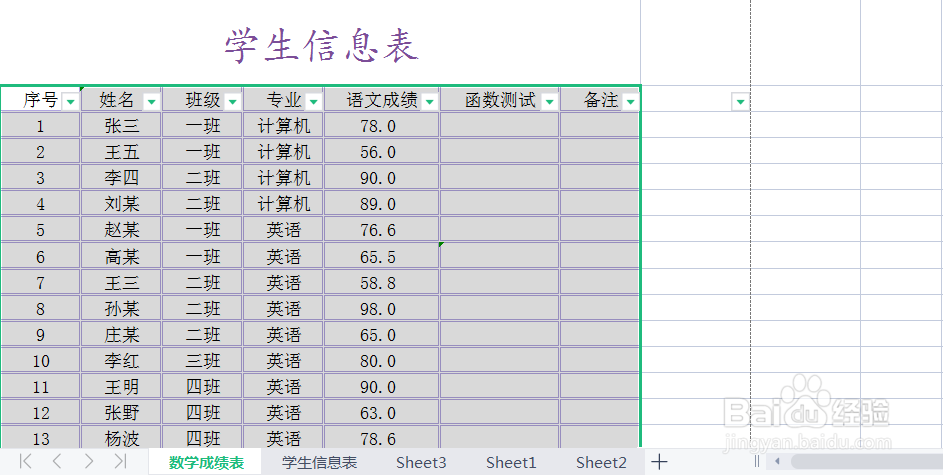Select empty 备注 cell in 王五 row
Viewport: 943px width, 475px height.
point(600,152)
